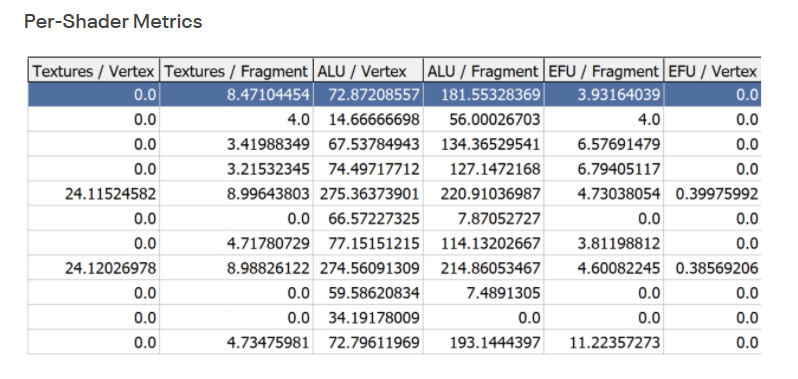Viewport: 798px width, 379px height.
Task: Click the cell 14.66666698
Action: tap(368, 120)
